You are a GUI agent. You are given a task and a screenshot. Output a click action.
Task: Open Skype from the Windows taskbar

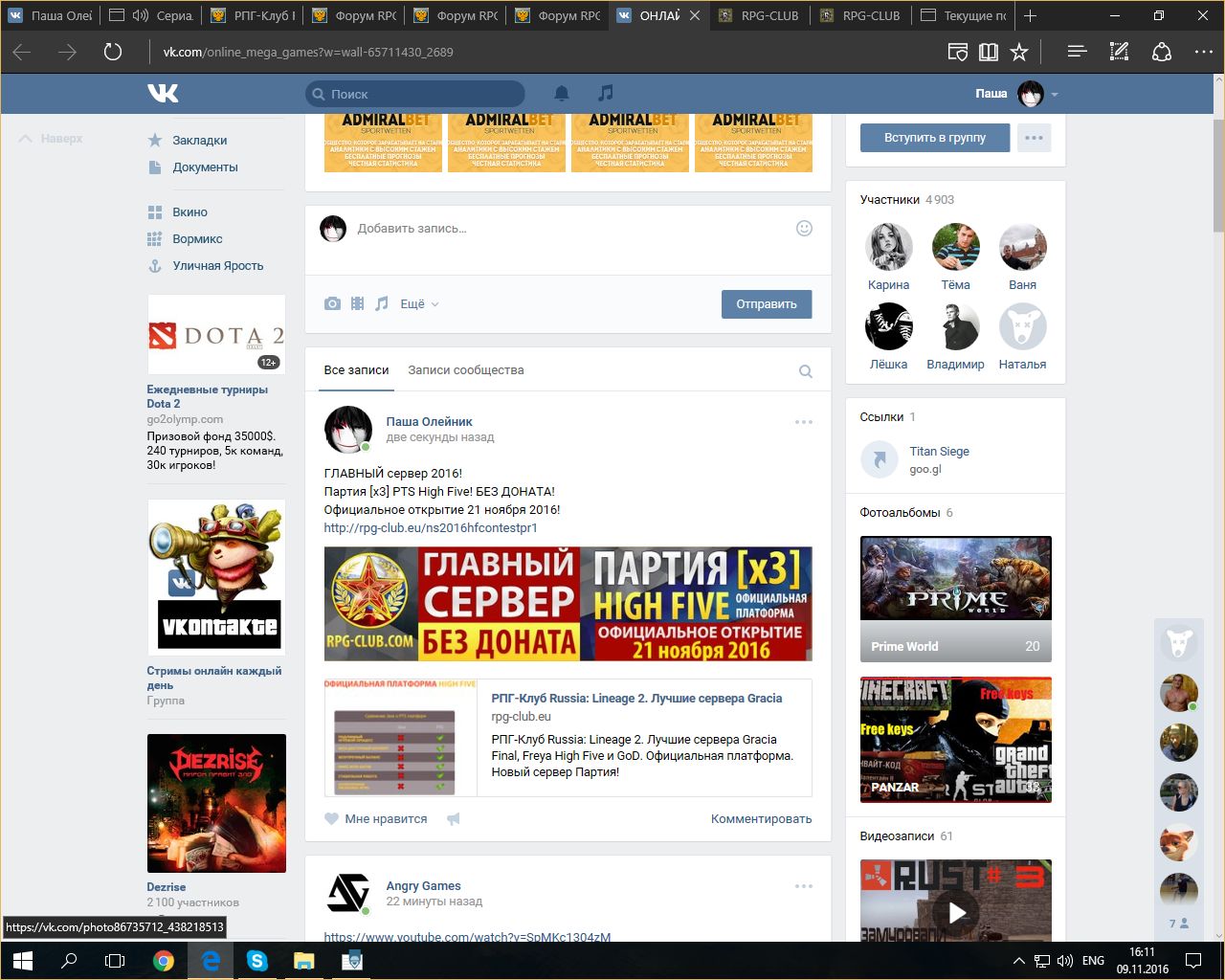(x=256, y=960)
